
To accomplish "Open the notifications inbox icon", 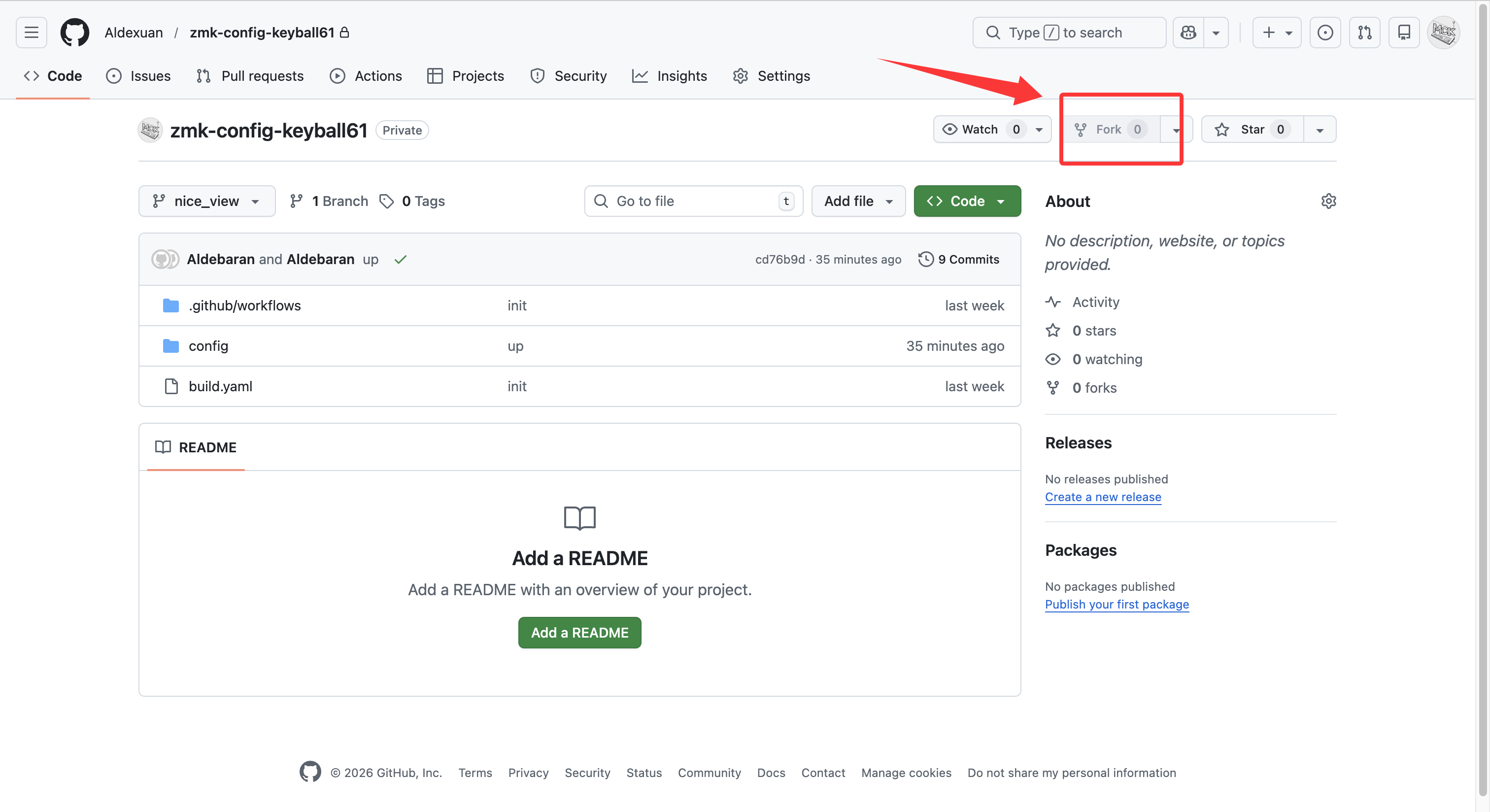I will [x=1403, y=33].
